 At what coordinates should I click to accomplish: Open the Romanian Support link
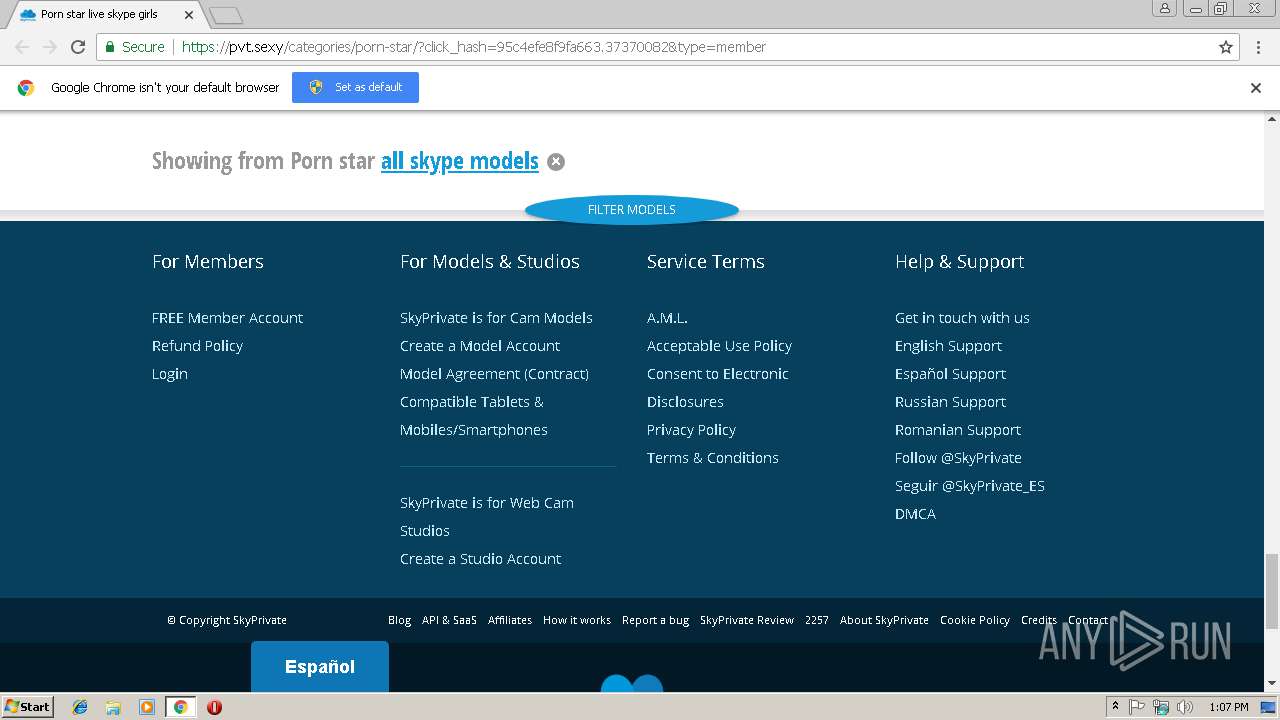958,430
